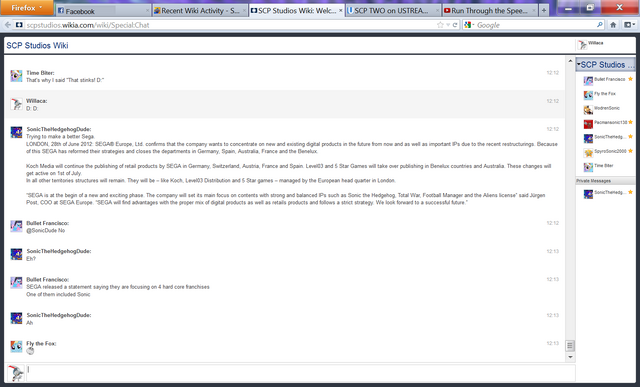The width and height of the screenshot is (640, 387).
Task: Click the wikia site identity icon
Action: click(x=19, y=25)
